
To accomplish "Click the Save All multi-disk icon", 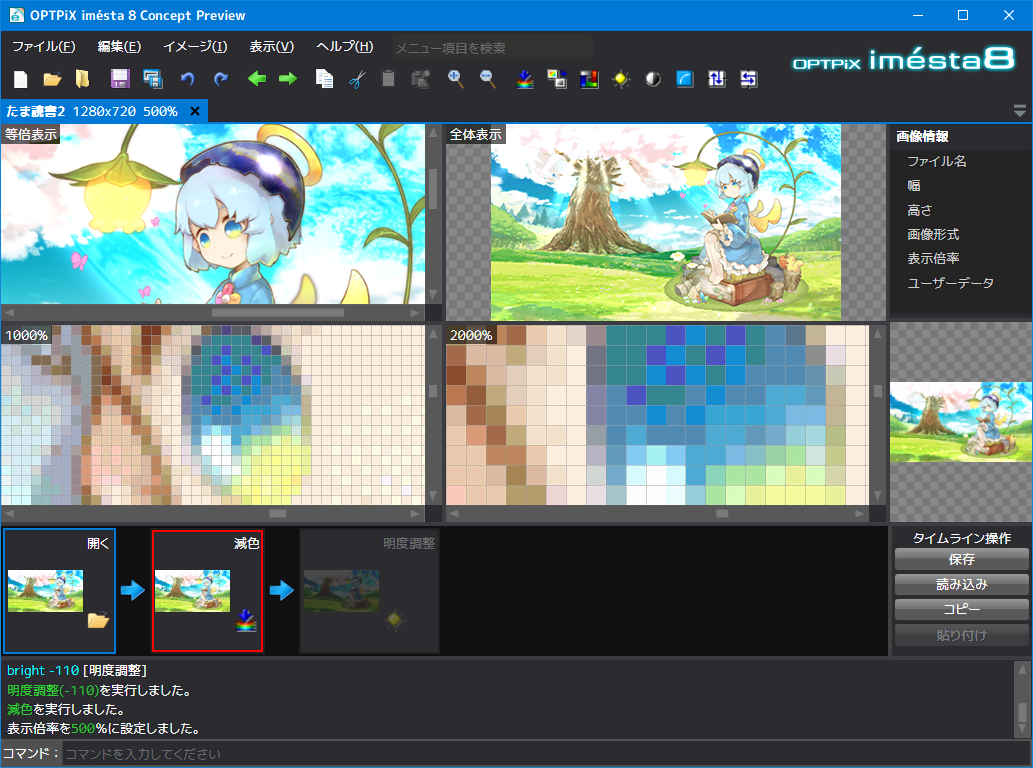I will [152, 79].
